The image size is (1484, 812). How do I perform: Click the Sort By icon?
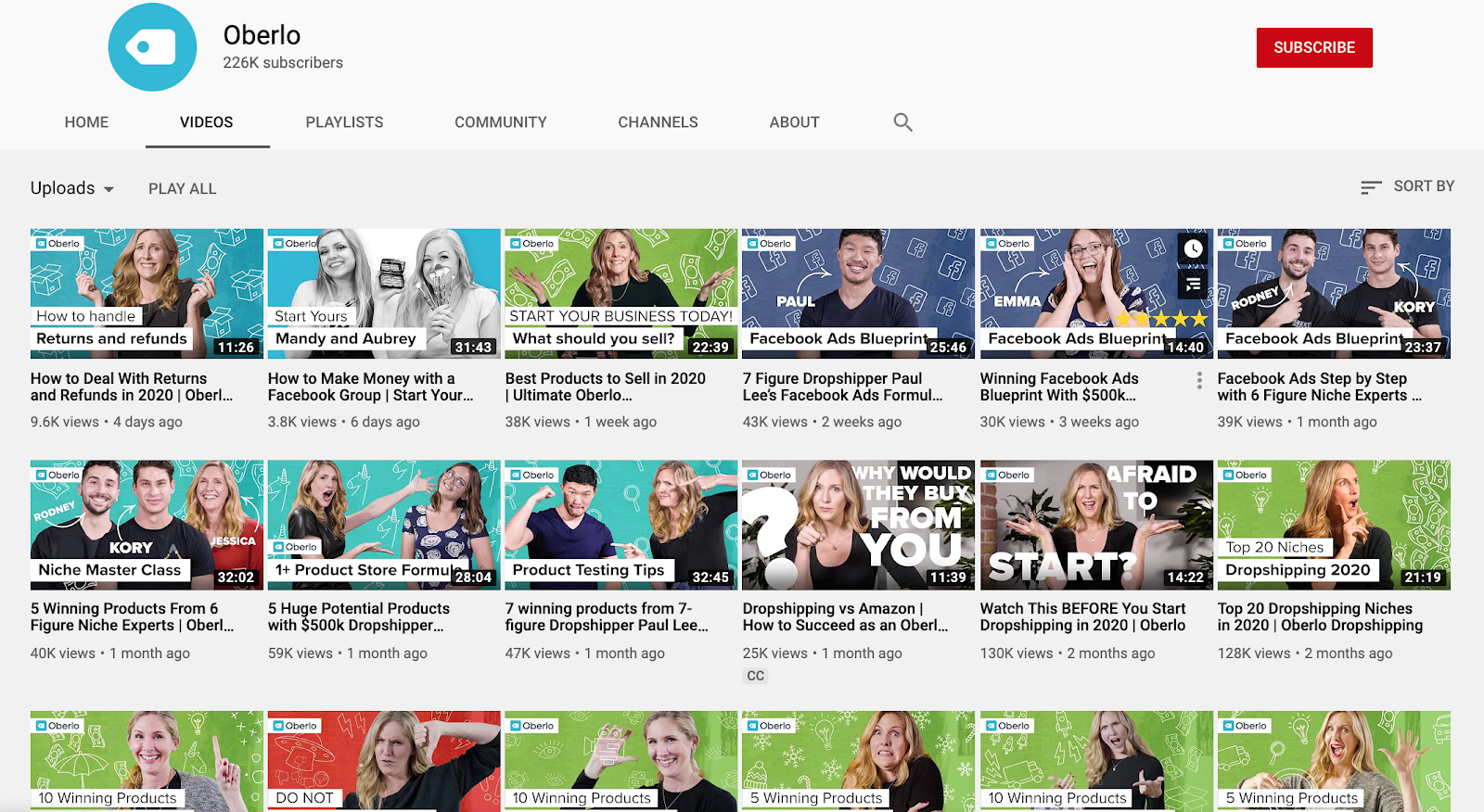pos(1371,187)
